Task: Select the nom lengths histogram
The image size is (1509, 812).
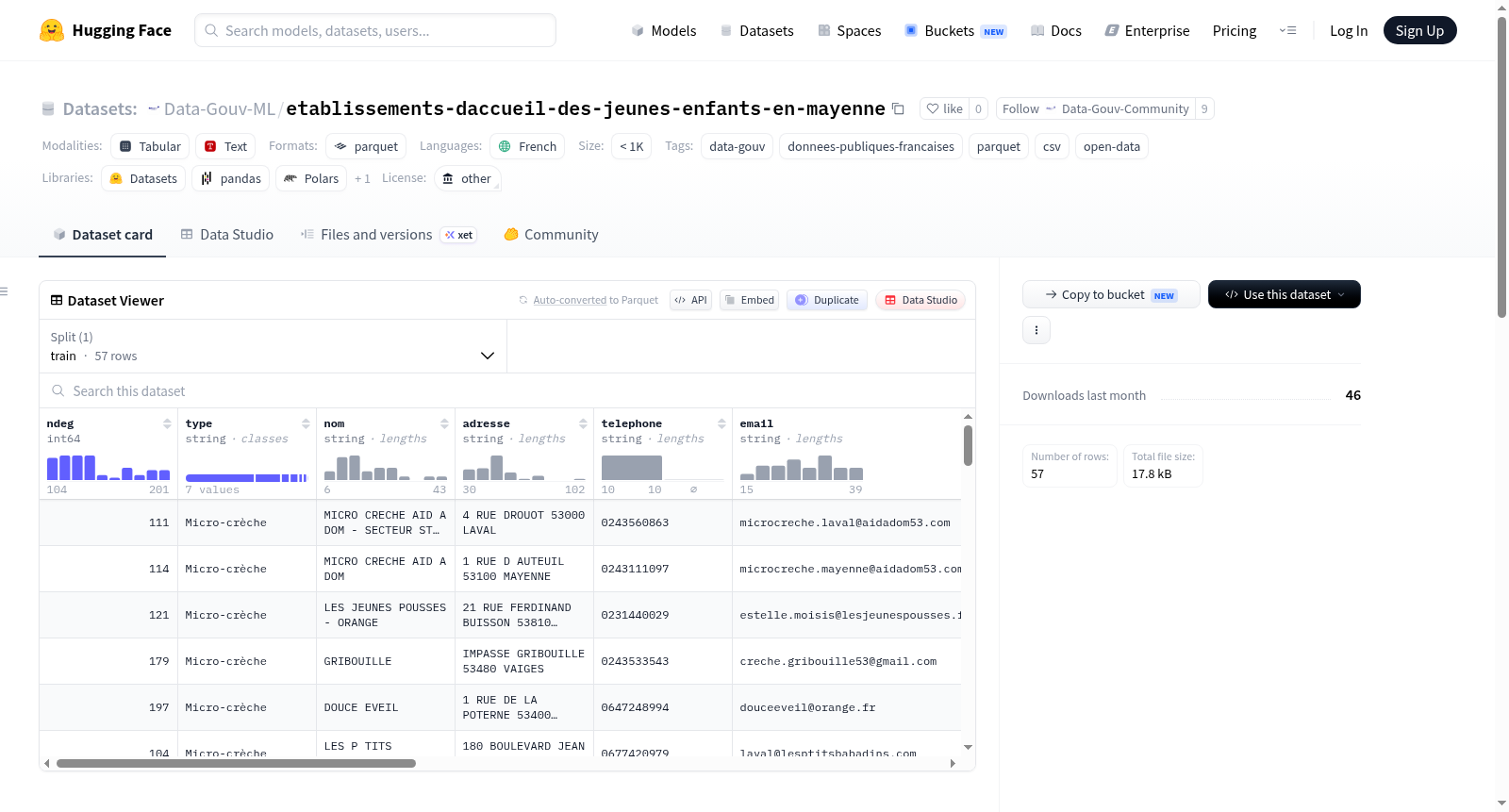Action: tap(386, 468)
